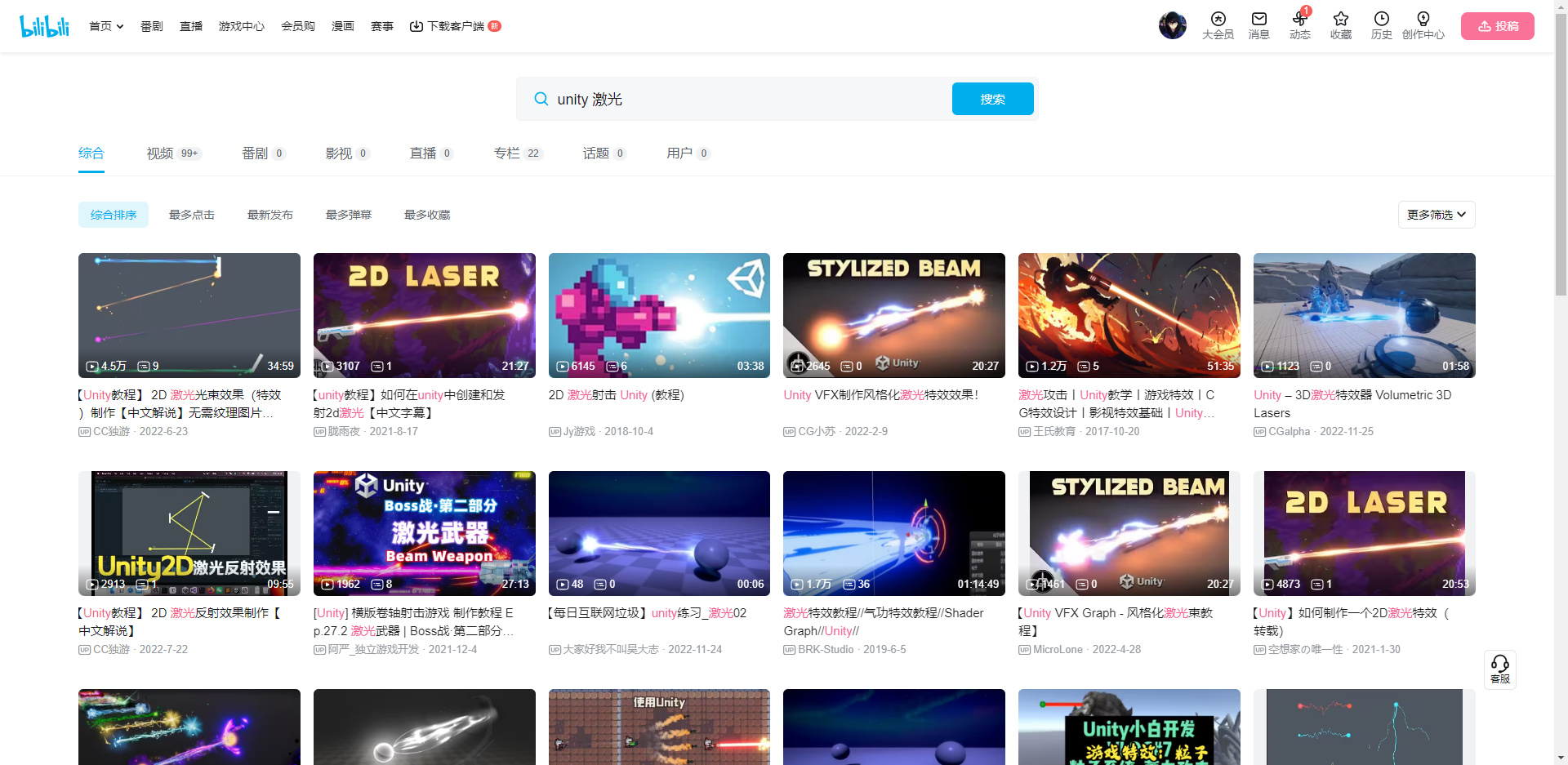Open 直播 in the top navigation
The image size is (1568, 765).
coord(191,26)
